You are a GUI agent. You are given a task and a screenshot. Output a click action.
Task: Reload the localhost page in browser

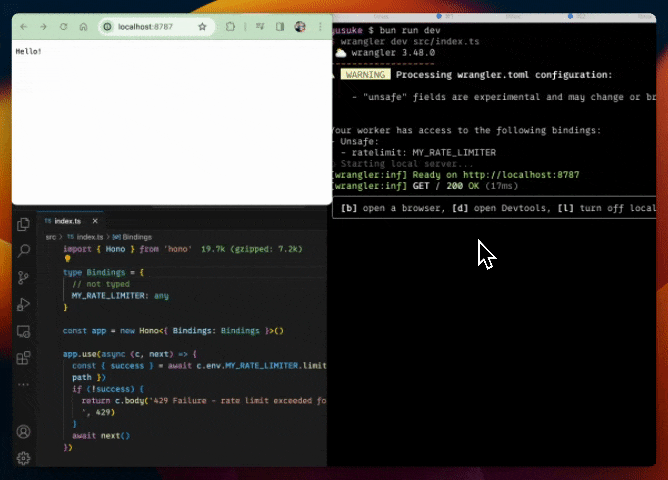[64, 27]
